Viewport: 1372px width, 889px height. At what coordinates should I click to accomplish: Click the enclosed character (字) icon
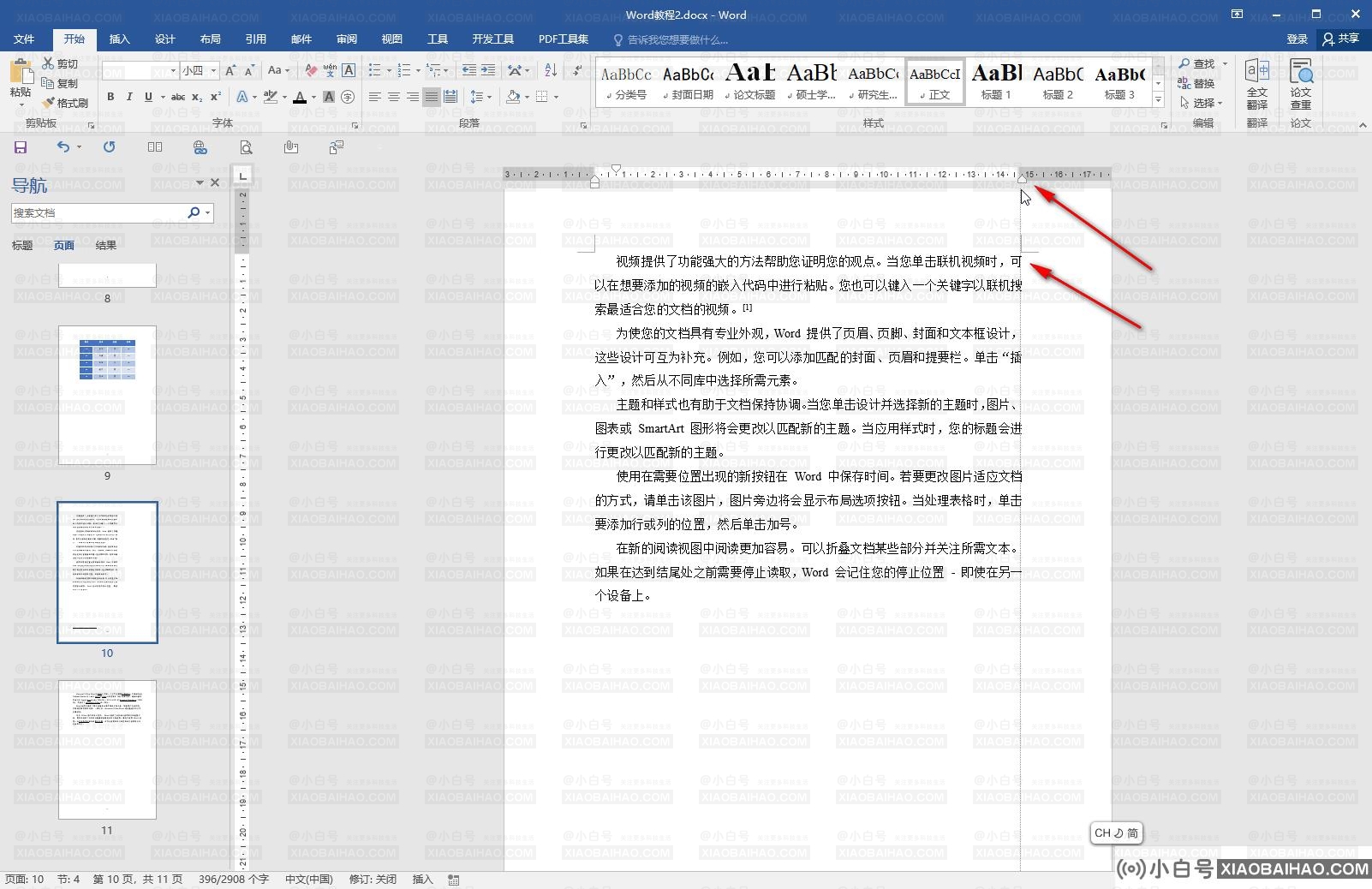(x=348, y=97)
